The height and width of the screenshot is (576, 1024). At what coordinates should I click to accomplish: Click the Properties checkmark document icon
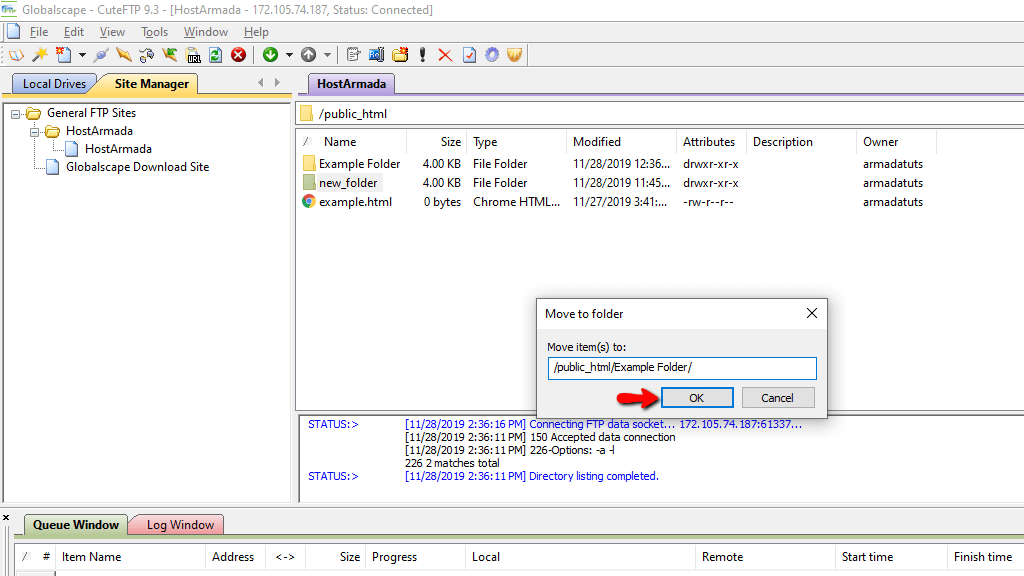pos(470,55)
